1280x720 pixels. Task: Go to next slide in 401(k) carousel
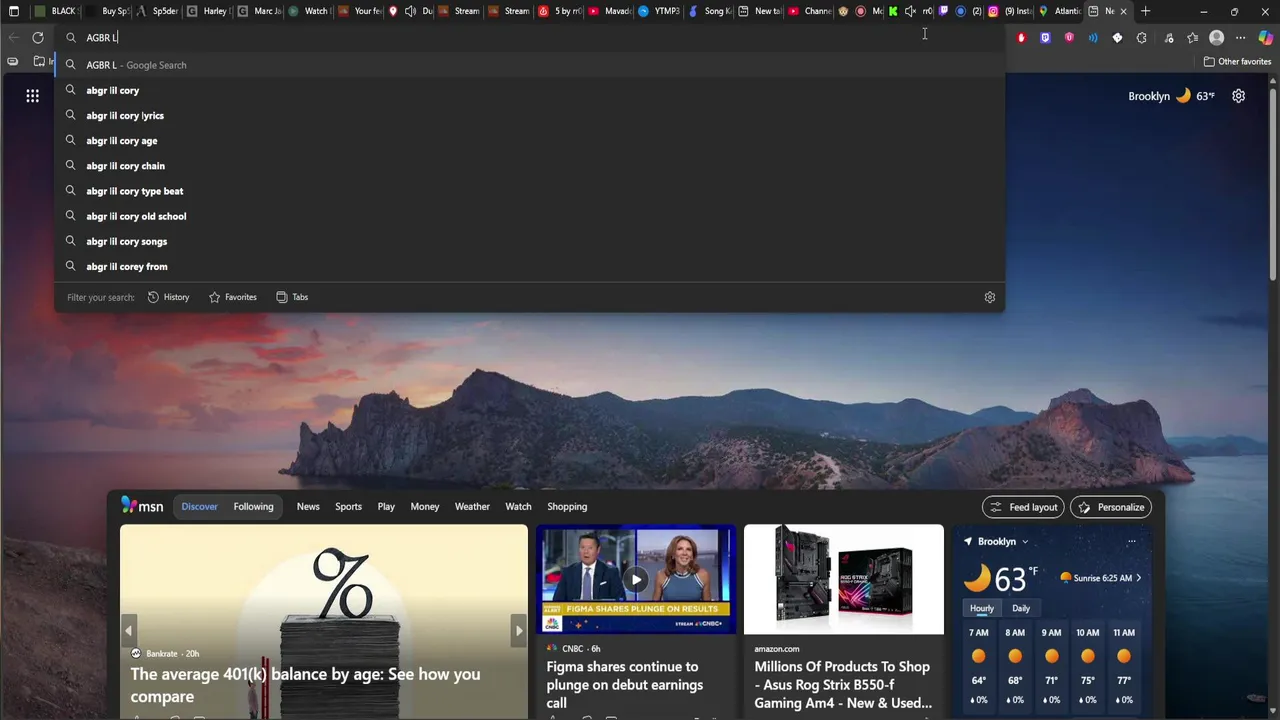[519, 630]
